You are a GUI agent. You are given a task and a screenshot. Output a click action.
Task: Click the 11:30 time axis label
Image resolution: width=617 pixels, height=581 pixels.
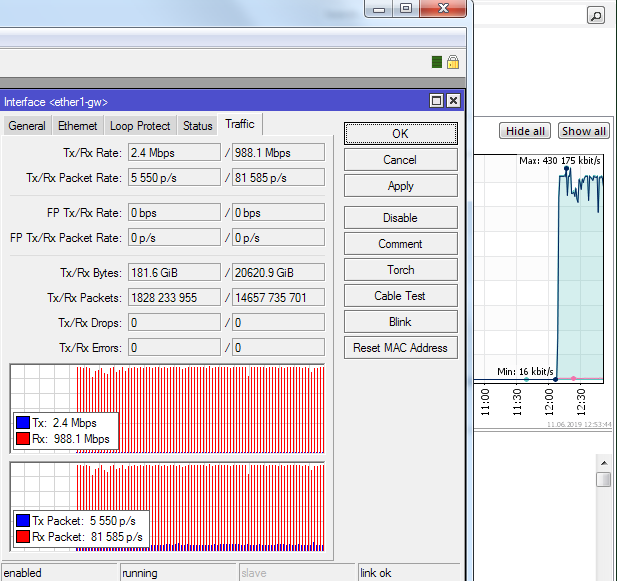pyautogui.click(x=517, y=402)
